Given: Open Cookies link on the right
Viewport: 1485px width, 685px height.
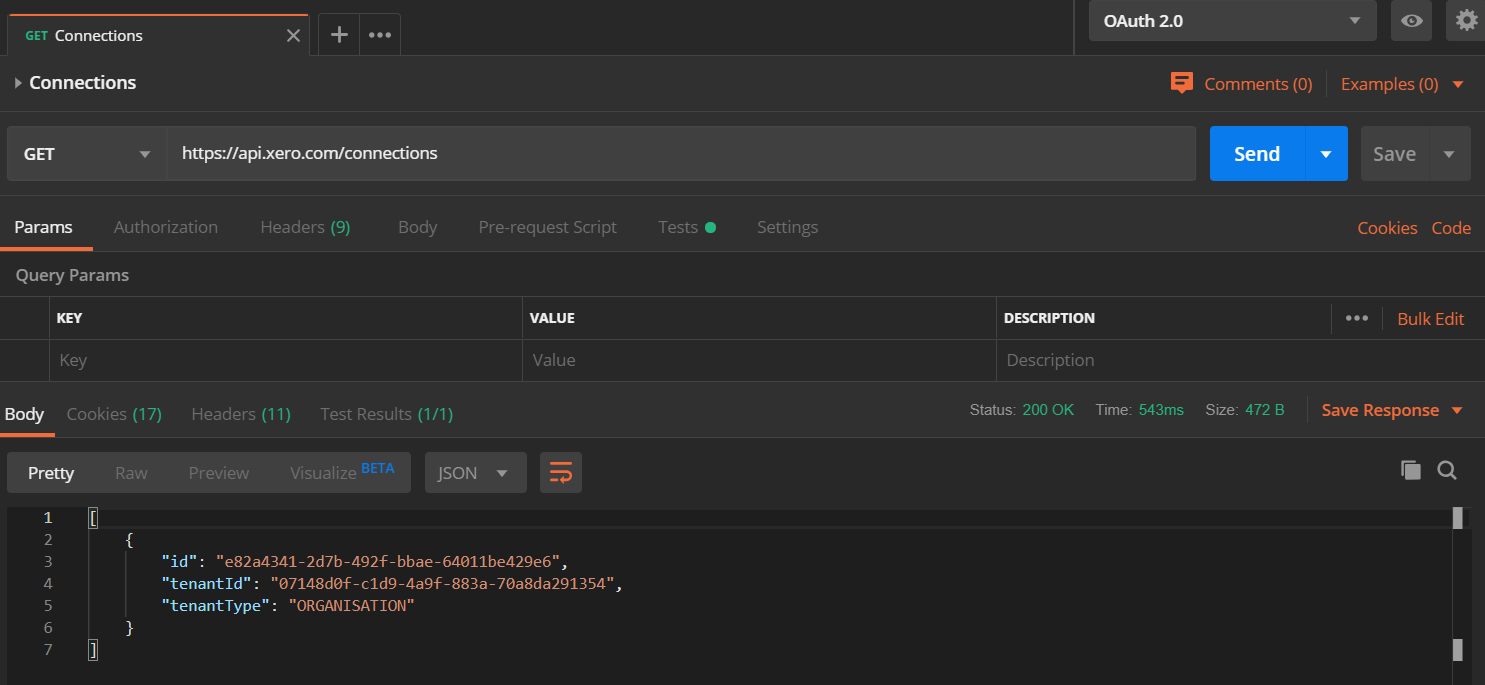Looking at the screenshot, I should click(1387, 228).
